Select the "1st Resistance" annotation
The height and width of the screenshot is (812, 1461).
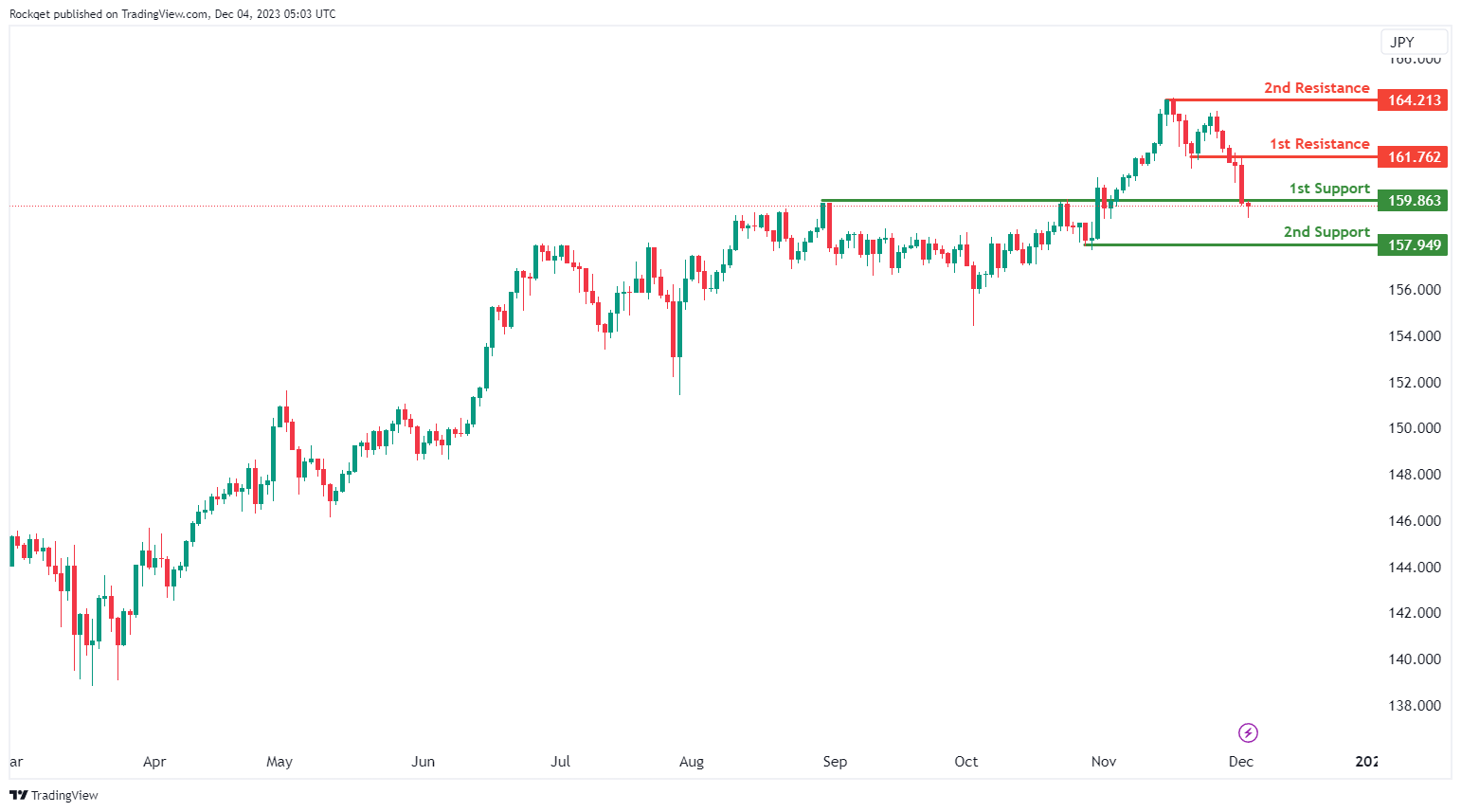point(1319,144)
